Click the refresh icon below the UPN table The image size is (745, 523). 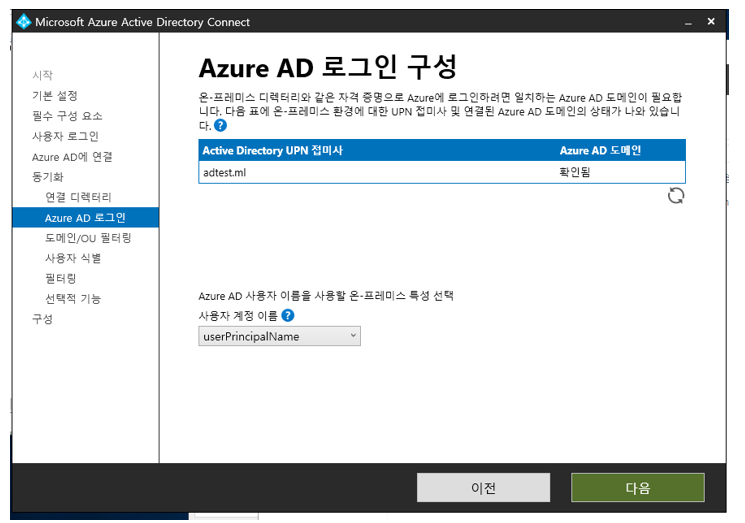(x=676, y=195)
